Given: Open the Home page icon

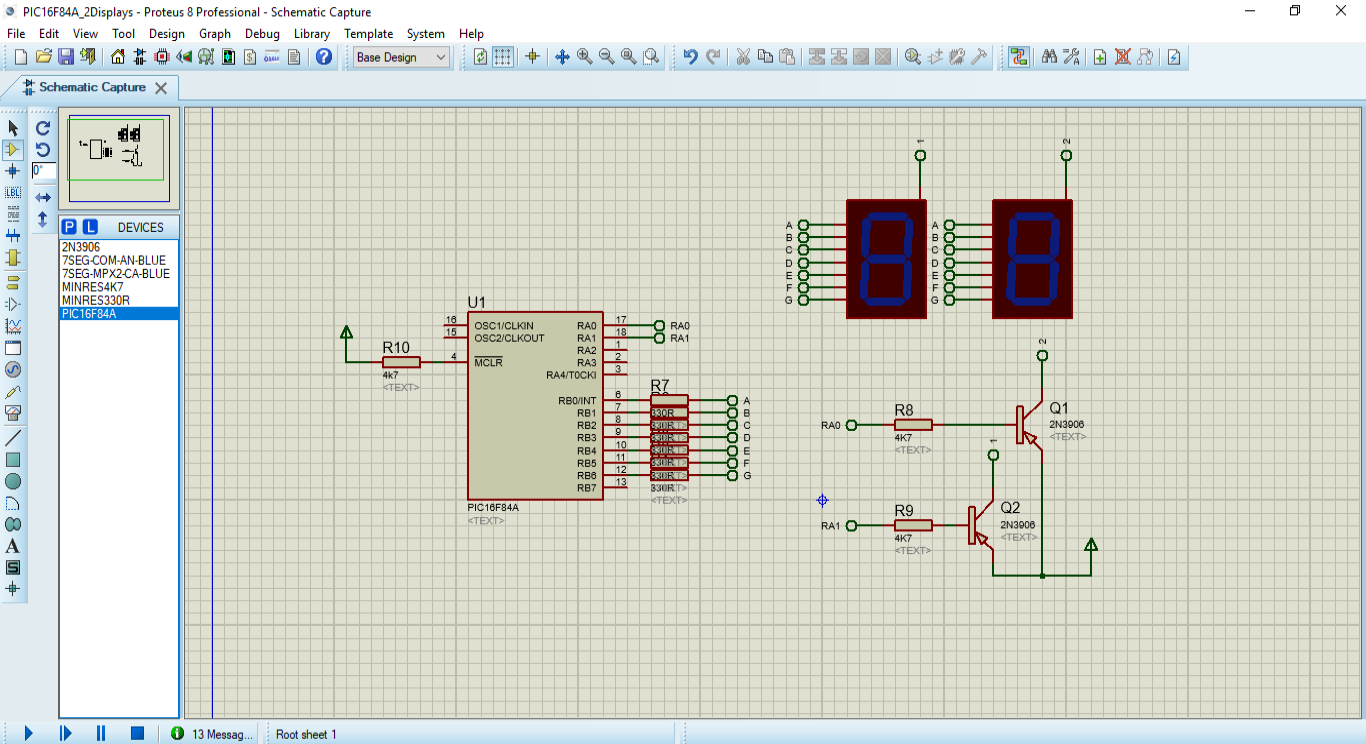Looking at the screenshot, I should tap(118, 57).
